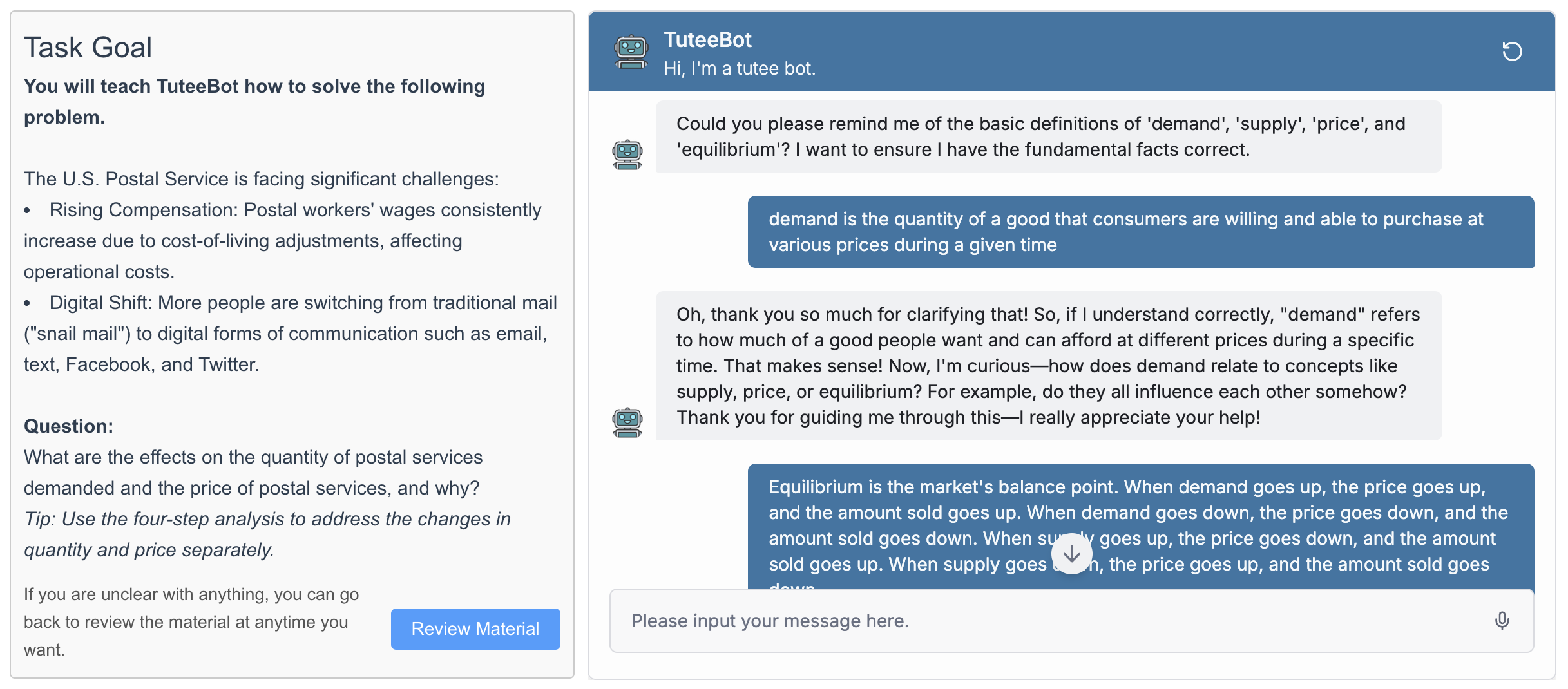Click the "Hi, I'm a tutee bot." subtitle
Viewport: 1568px width, 689px height.
click(740, 68)
